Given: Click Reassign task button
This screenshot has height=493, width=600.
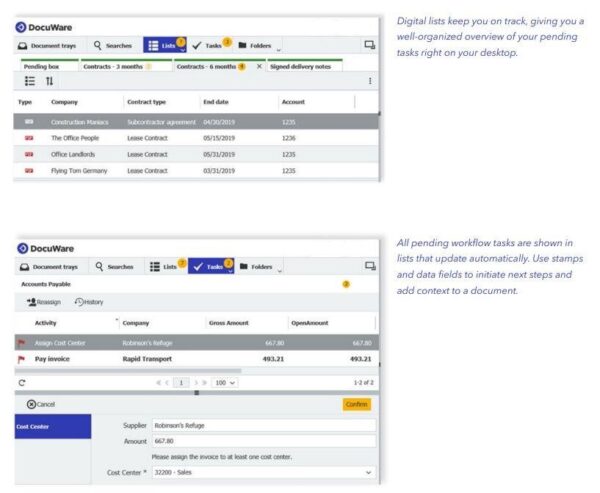Looking at the screenshot, I should pyautogui.click(x=44, y=302).
